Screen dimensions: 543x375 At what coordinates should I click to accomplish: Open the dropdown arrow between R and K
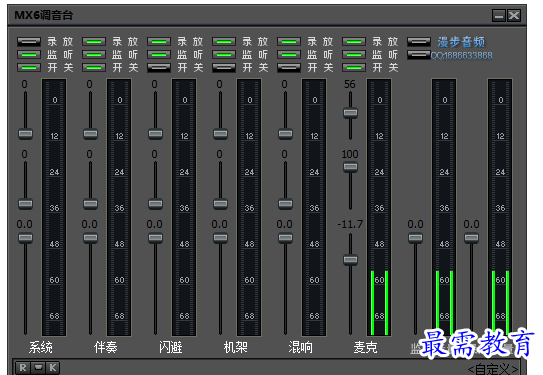pos(38,367)
